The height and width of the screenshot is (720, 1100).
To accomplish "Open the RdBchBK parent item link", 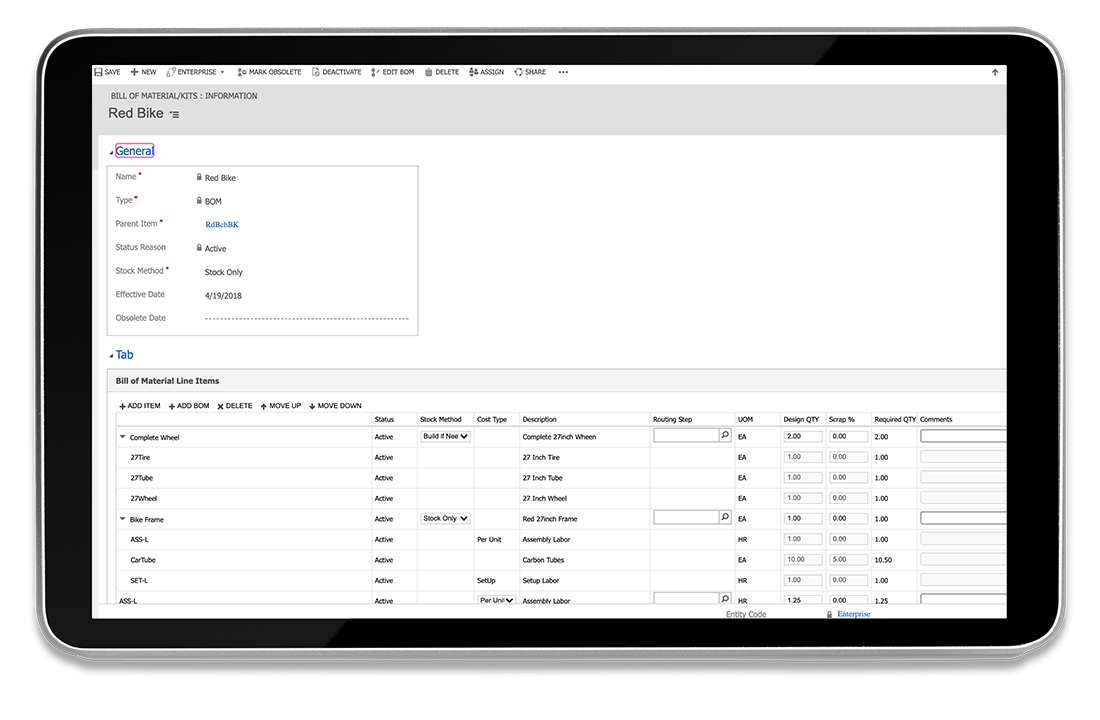I will click(222, 225).
